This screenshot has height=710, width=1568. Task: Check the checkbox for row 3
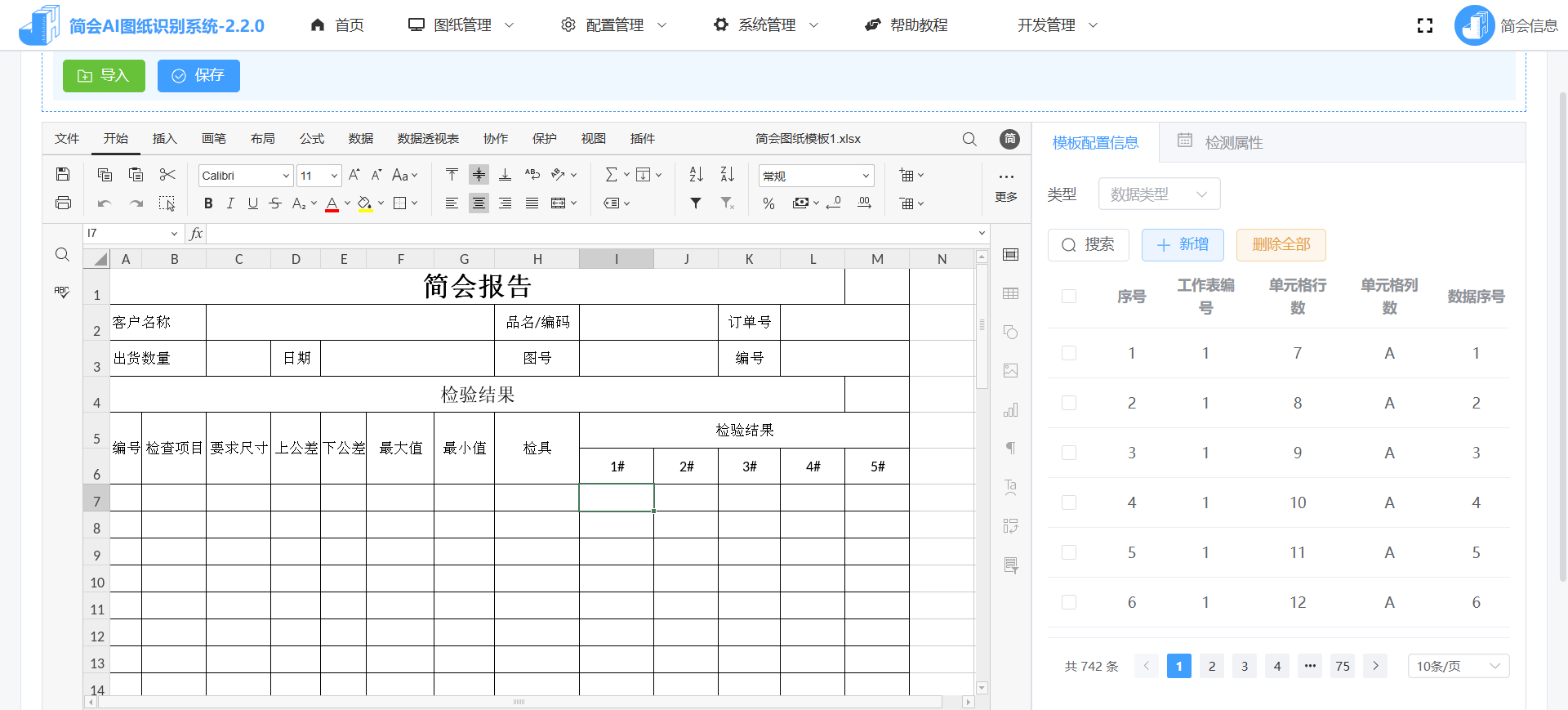[1069, 453]
